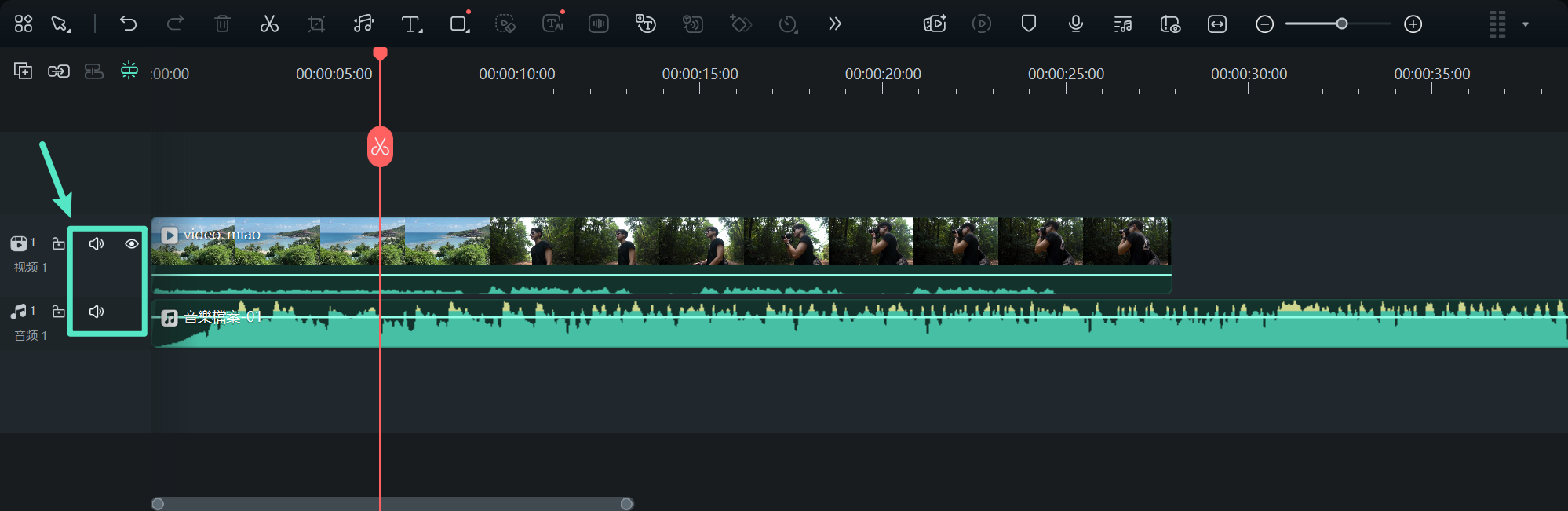The image size is (1568, 511).
Task: Open the AI video generate icon
Action: click(x=935, y=24)
